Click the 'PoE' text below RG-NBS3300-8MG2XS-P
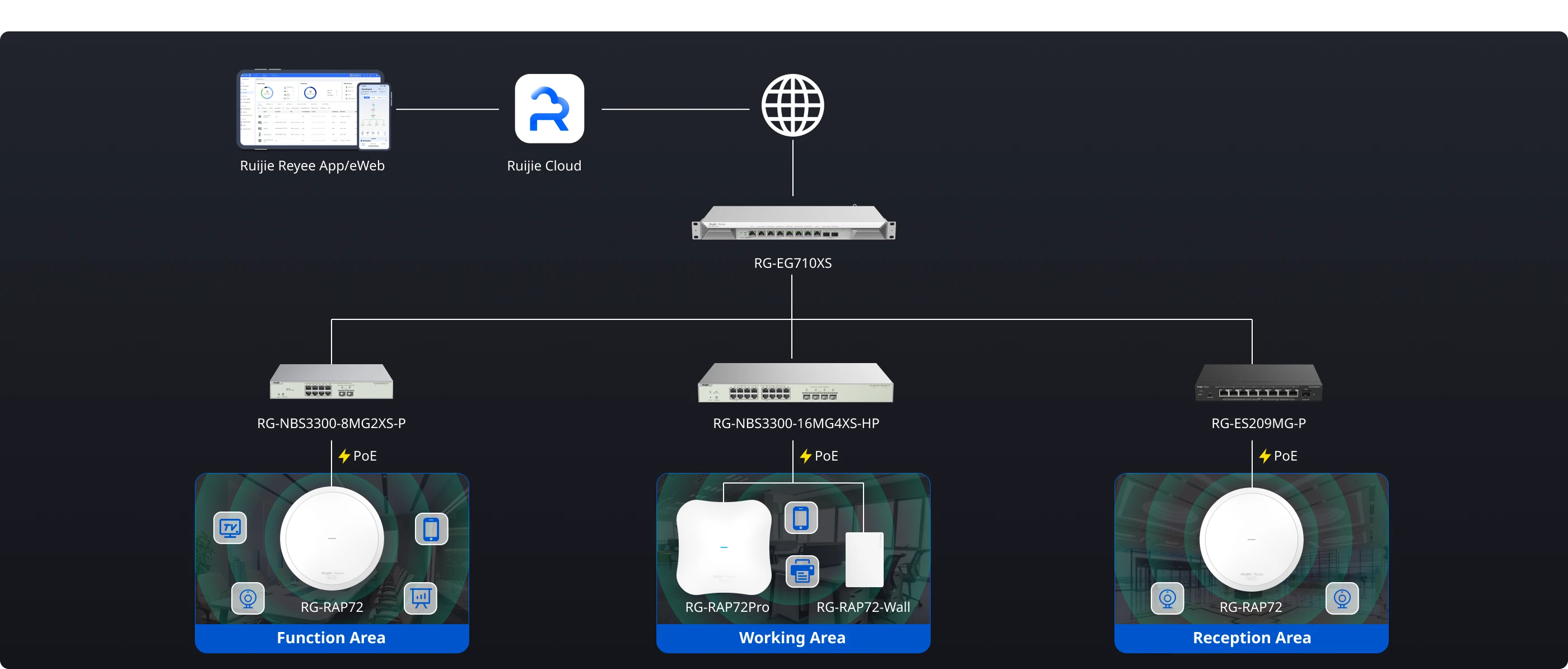1568x669 pixels. pos(365,456)
